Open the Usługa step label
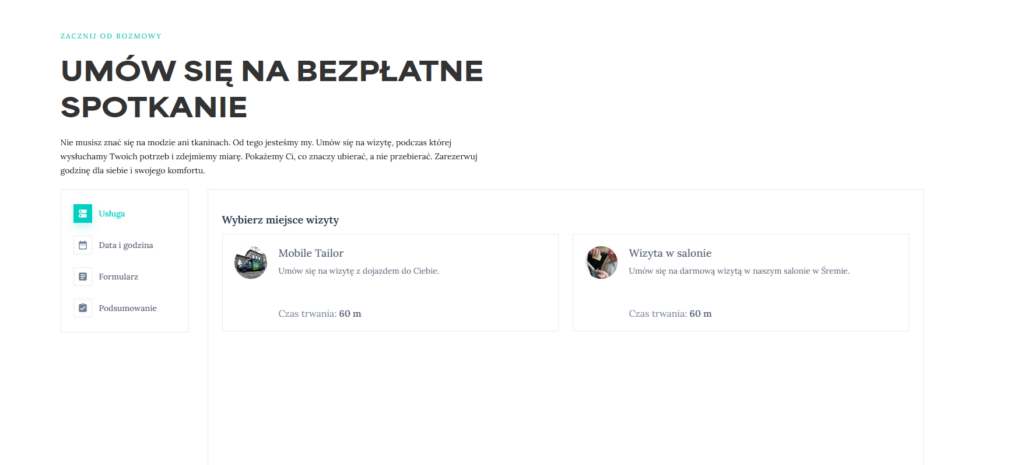Viewport: 1024px width, 465px height. [x=111, y=213]
